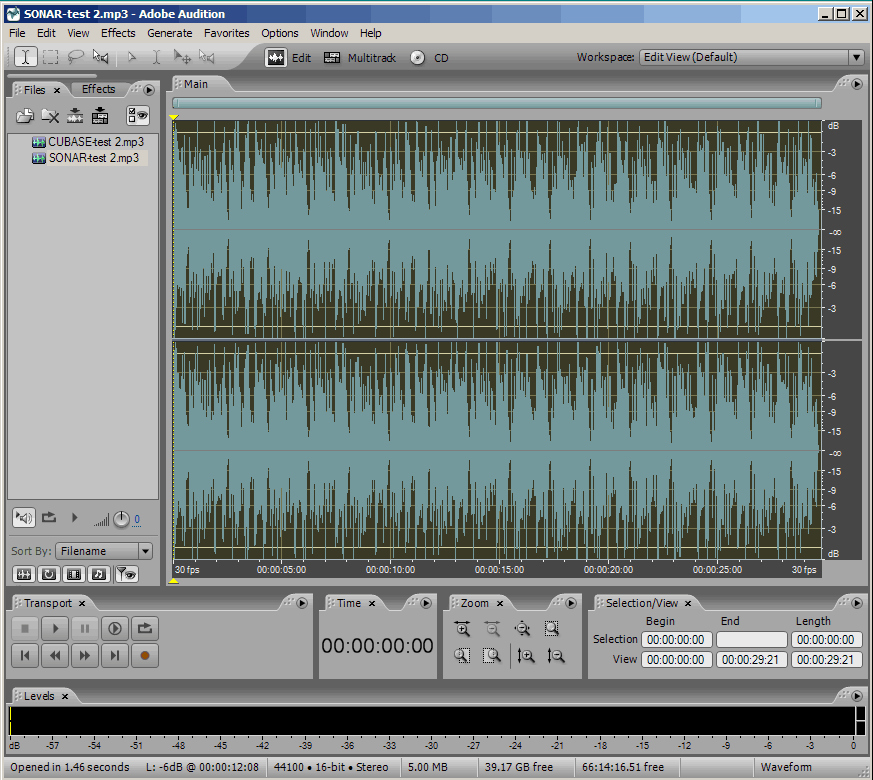The width and height of the screenshot is (873, 780).
Task: Click the preview volume knob
Action: (x=121, y=519)
